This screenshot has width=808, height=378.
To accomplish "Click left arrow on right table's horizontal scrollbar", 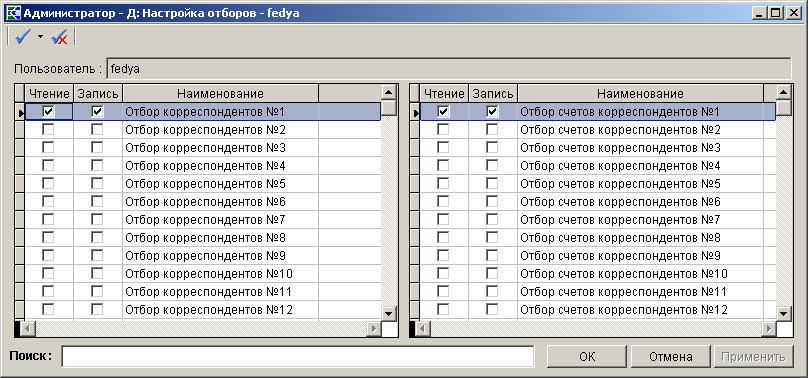I will (423, 329).
